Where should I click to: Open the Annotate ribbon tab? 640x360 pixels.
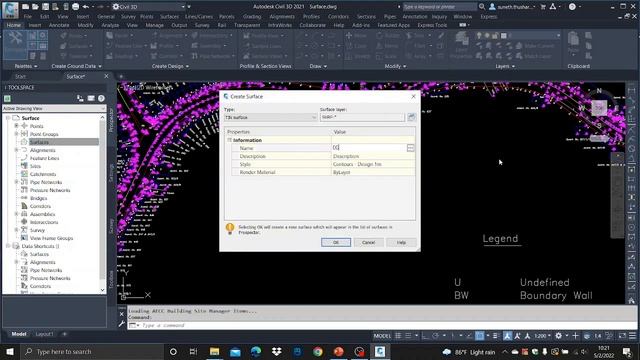click(59, 25)
